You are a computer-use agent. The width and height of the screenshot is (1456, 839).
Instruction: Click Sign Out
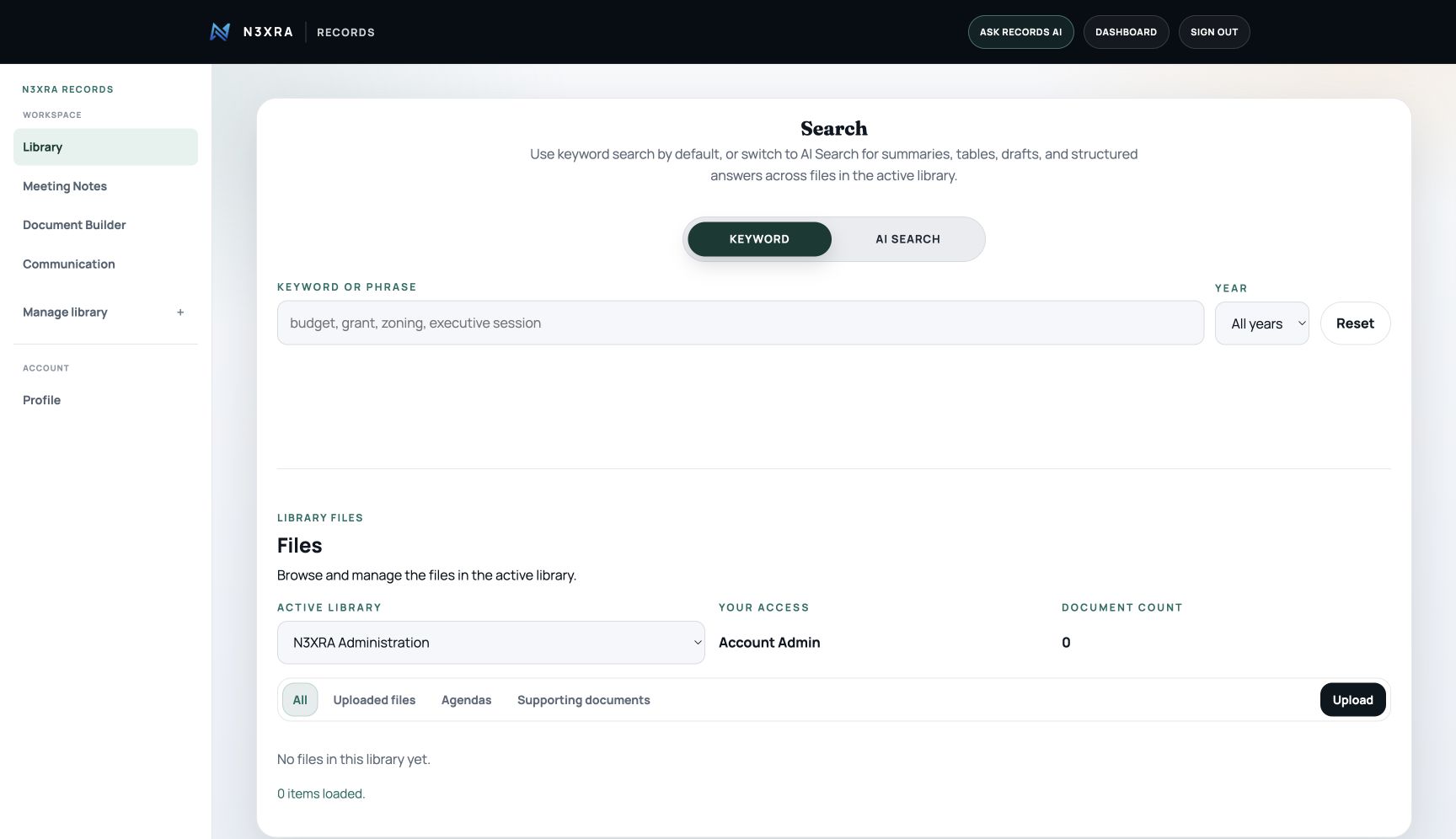[1214, 32]
